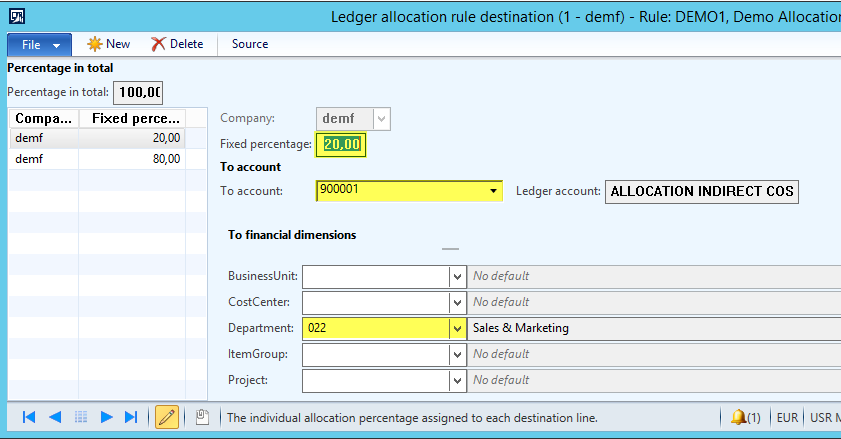Image resolution: width=841 pixels, height=439 pixels.
Task: Click the Fixed percentage input field
Action: click(341, 145)
